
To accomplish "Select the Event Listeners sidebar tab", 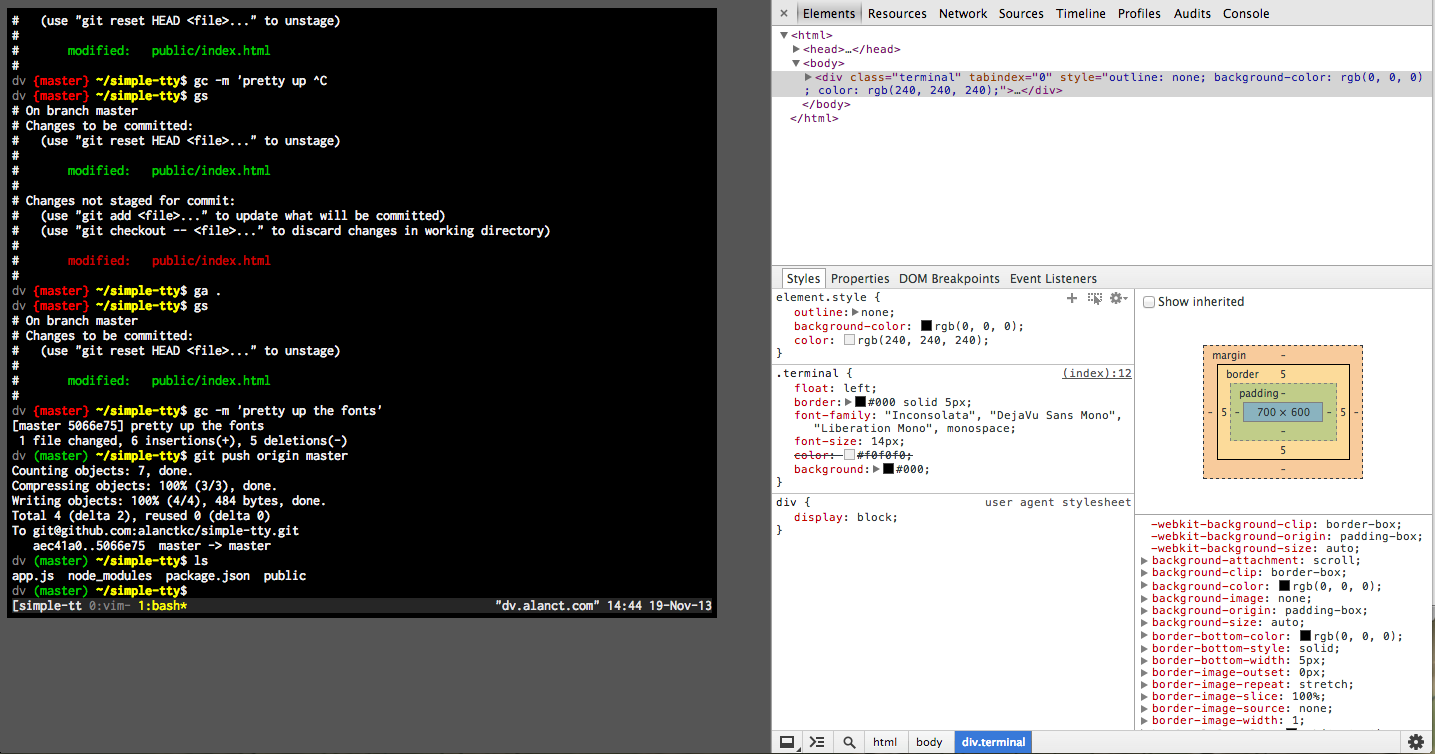I will [x=1053, y=279].
